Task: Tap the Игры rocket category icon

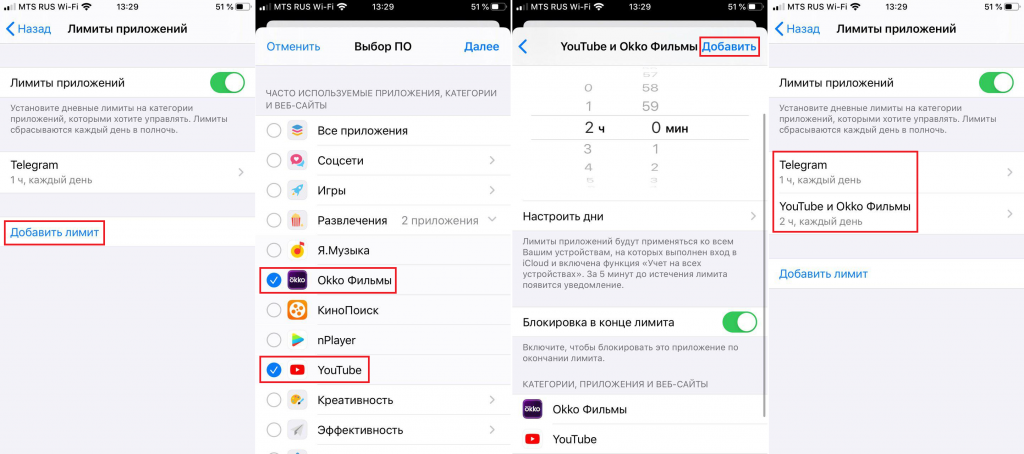Action: 297,190
